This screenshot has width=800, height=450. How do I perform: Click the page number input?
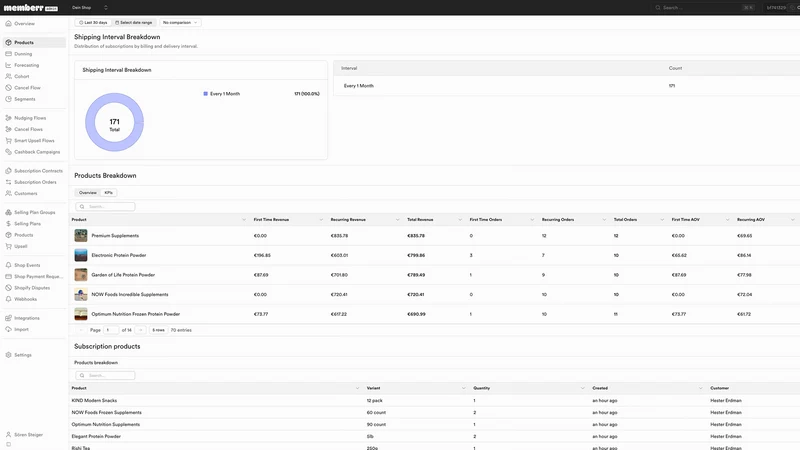click(111, 330)
